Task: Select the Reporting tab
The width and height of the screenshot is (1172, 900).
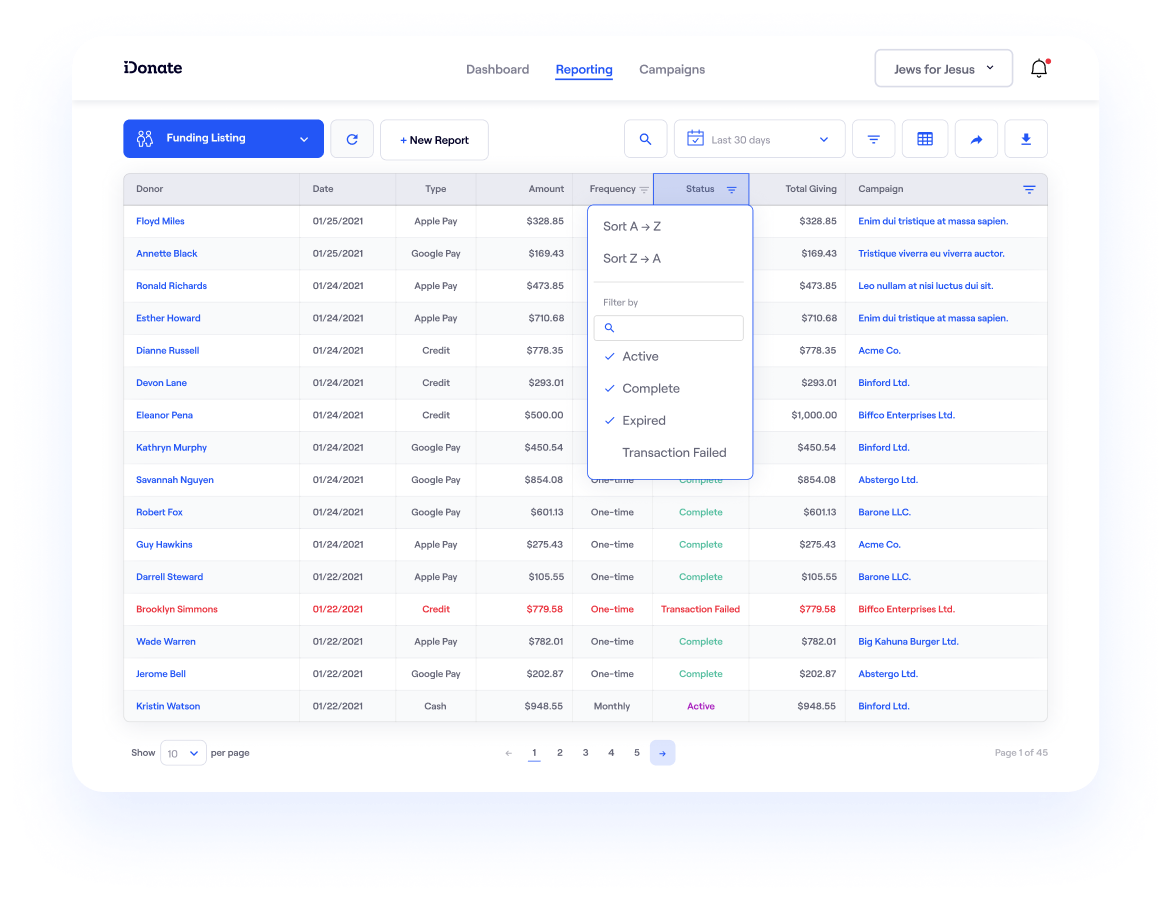Action: click(584, 70)
